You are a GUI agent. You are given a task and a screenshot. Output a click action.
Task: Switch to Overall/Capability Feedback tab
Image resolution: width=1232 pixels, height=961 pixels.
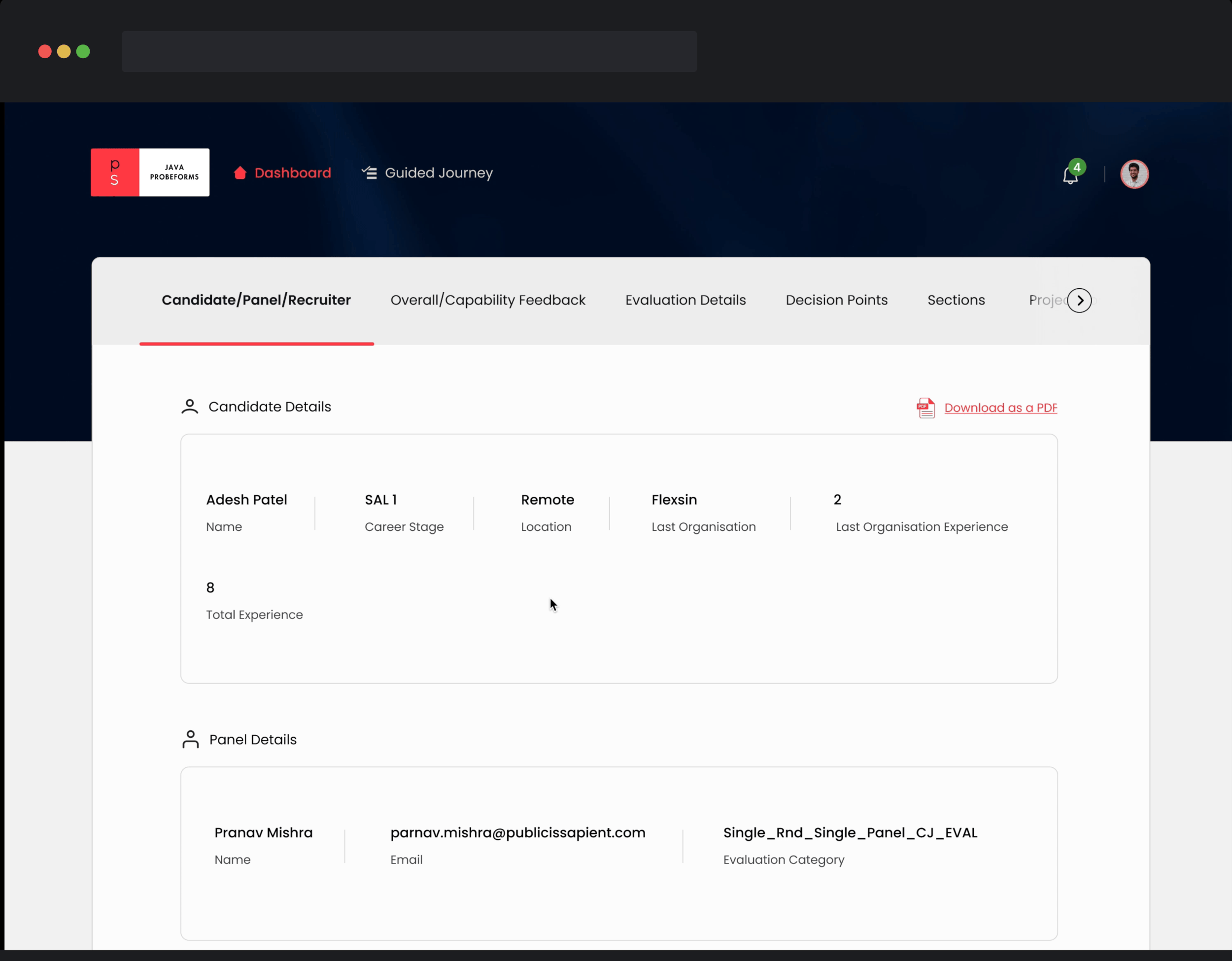pyautogui.click(x=487, y=300)
